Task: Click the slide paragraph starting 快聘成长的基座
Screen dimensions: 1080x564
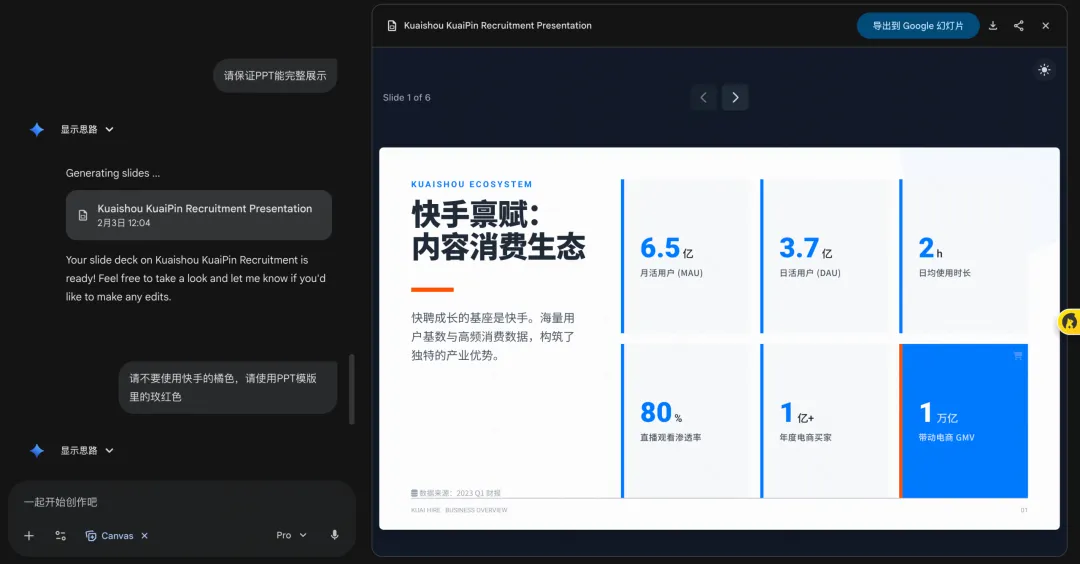Action: pos(493,337)
